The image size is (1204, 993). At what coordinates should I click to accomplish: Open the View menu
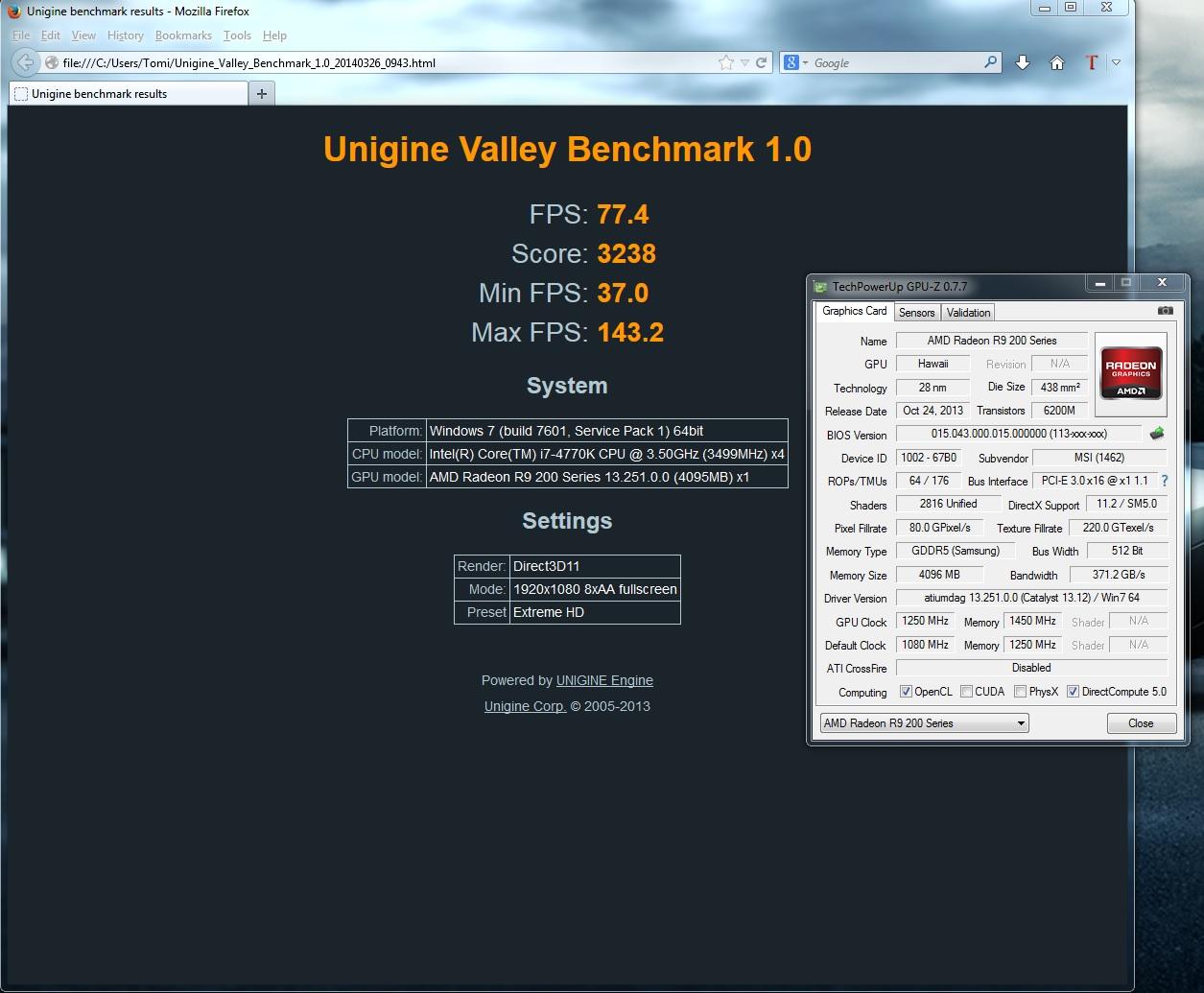pos(83,35)
